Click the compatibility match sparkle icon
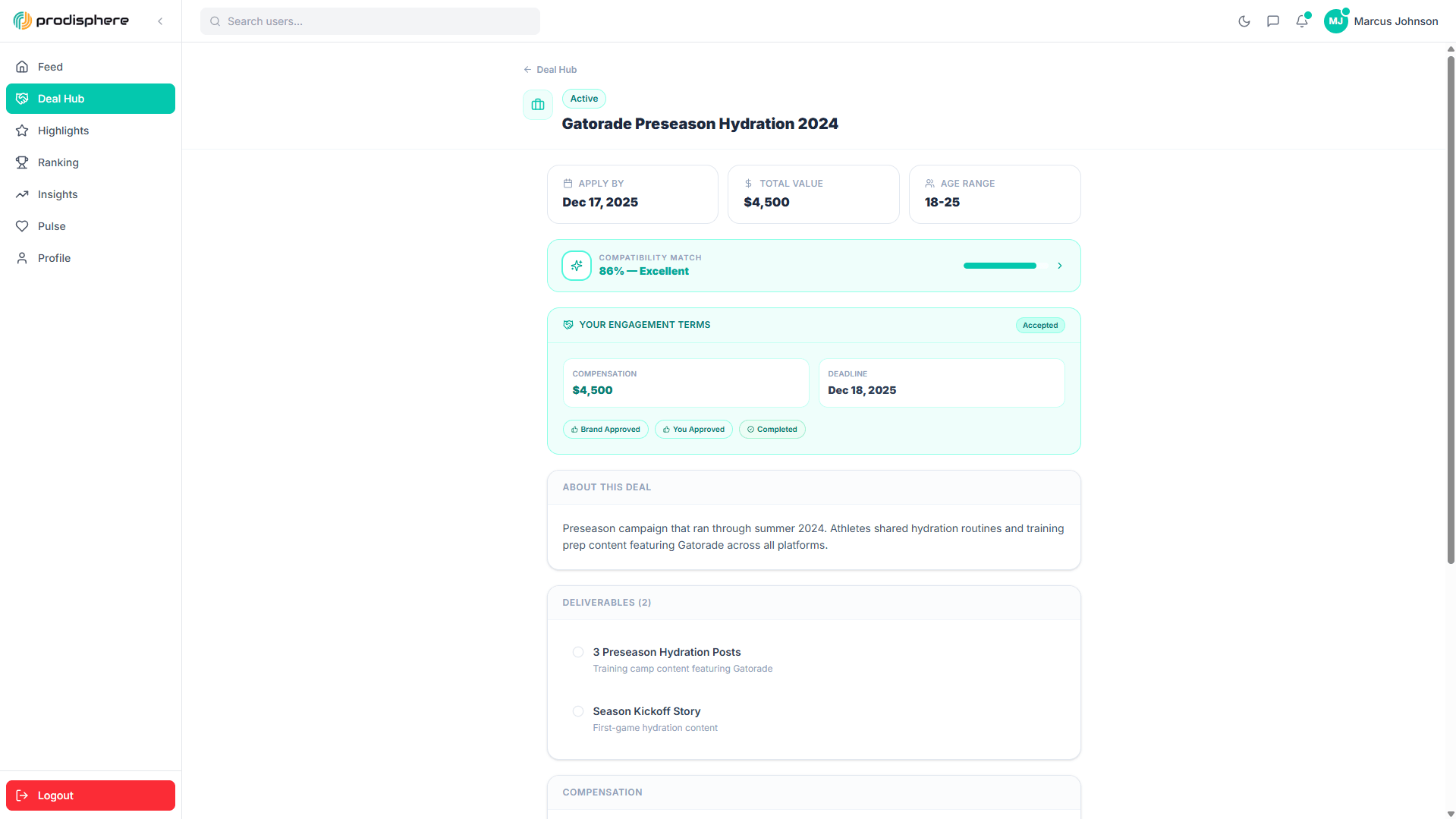 point(577,266)
